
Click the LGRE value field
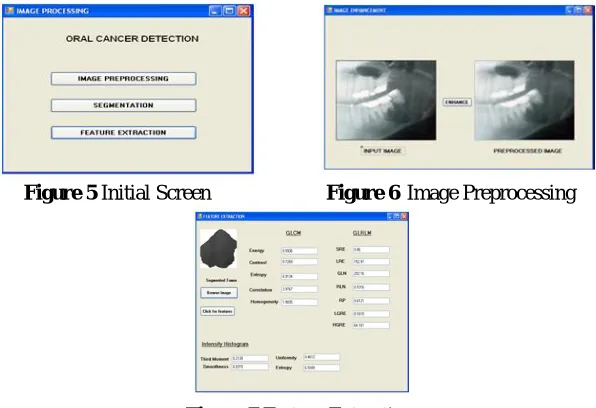(x=371, y=314)
